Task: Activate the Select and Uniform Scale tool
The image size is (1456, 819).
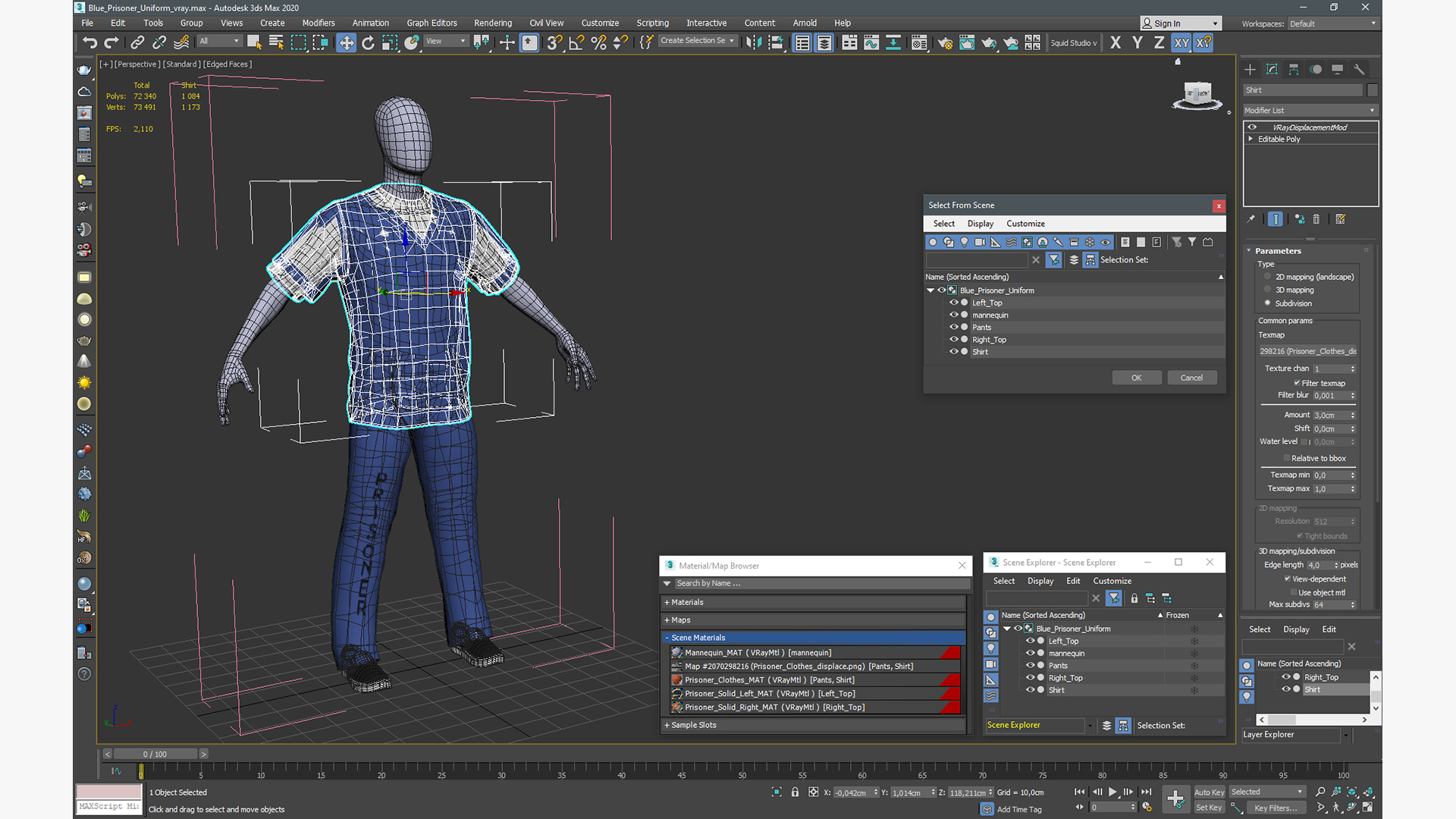Action: [390, 42]
